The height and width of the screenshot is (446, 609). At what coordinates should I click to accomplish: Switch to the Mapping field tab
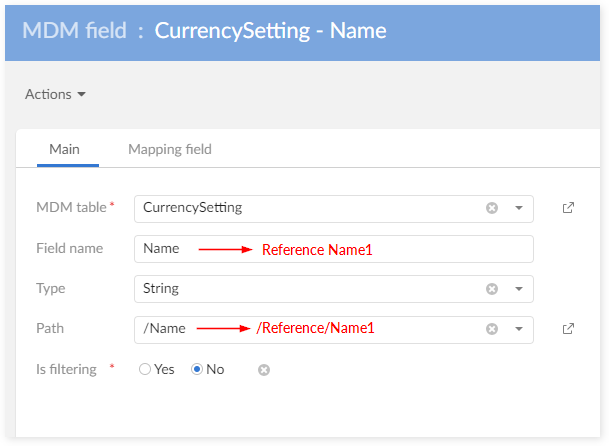coord(170,149)
